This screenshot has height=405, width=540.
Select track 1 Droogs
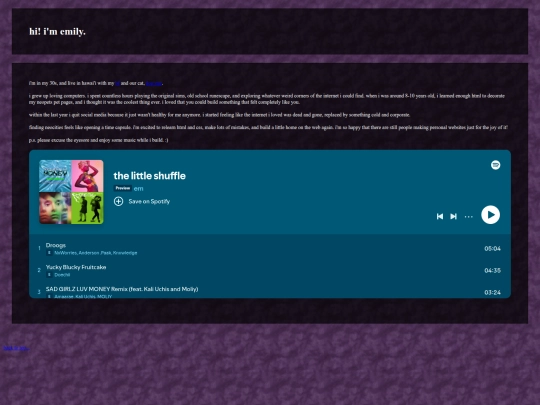pyautogui.click(x=56, y=245)
